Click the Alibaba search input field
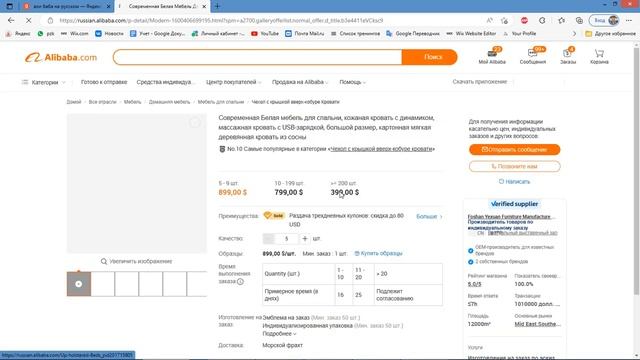This screenshot has width=640, height=360. tap(258, 57)
